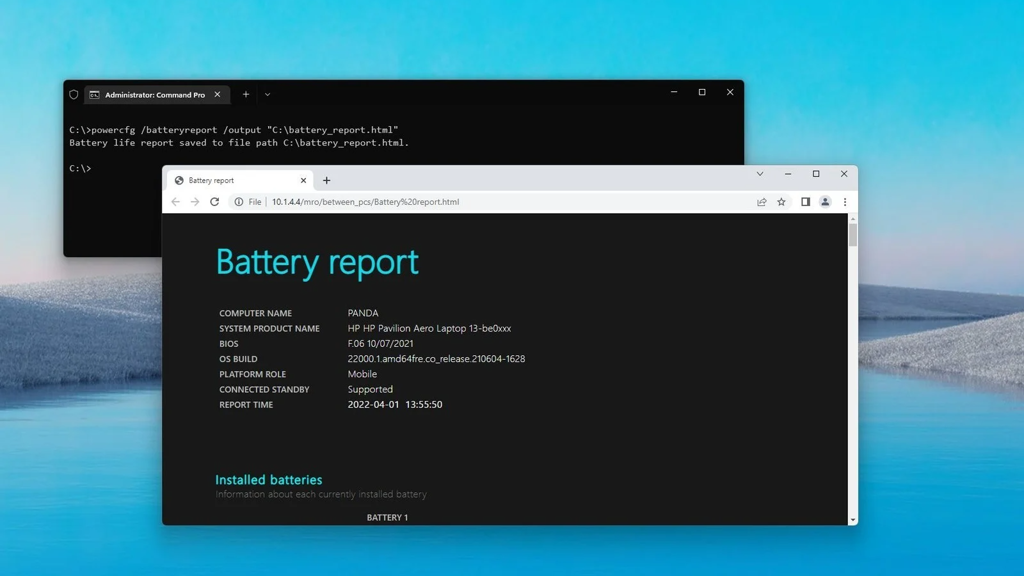Click the PLATFORM ROLE label
This screenshot has height=576, width=1024.
(x=253, y=374)
